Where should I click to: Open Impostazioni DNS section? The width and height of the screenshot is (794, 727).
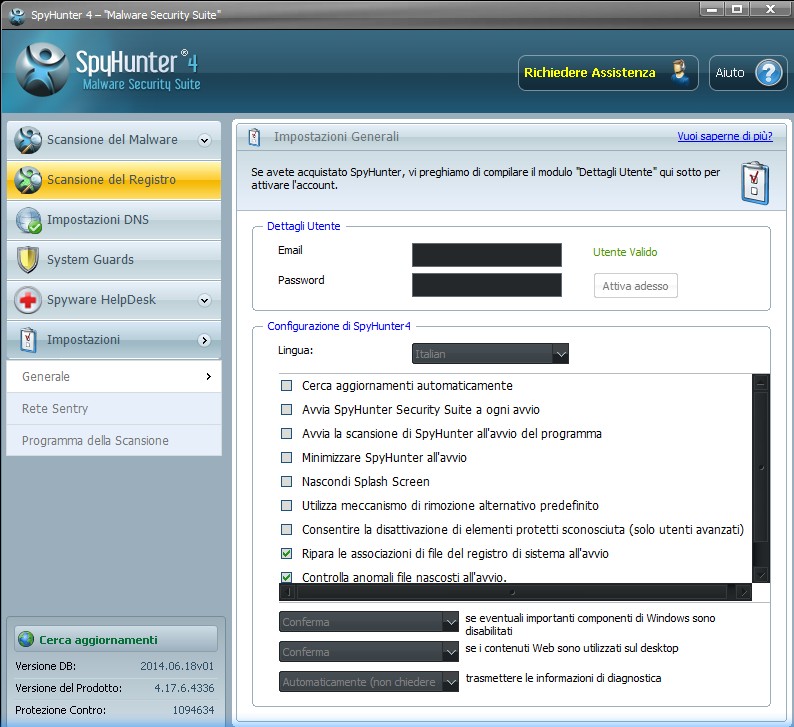(114, 220)
